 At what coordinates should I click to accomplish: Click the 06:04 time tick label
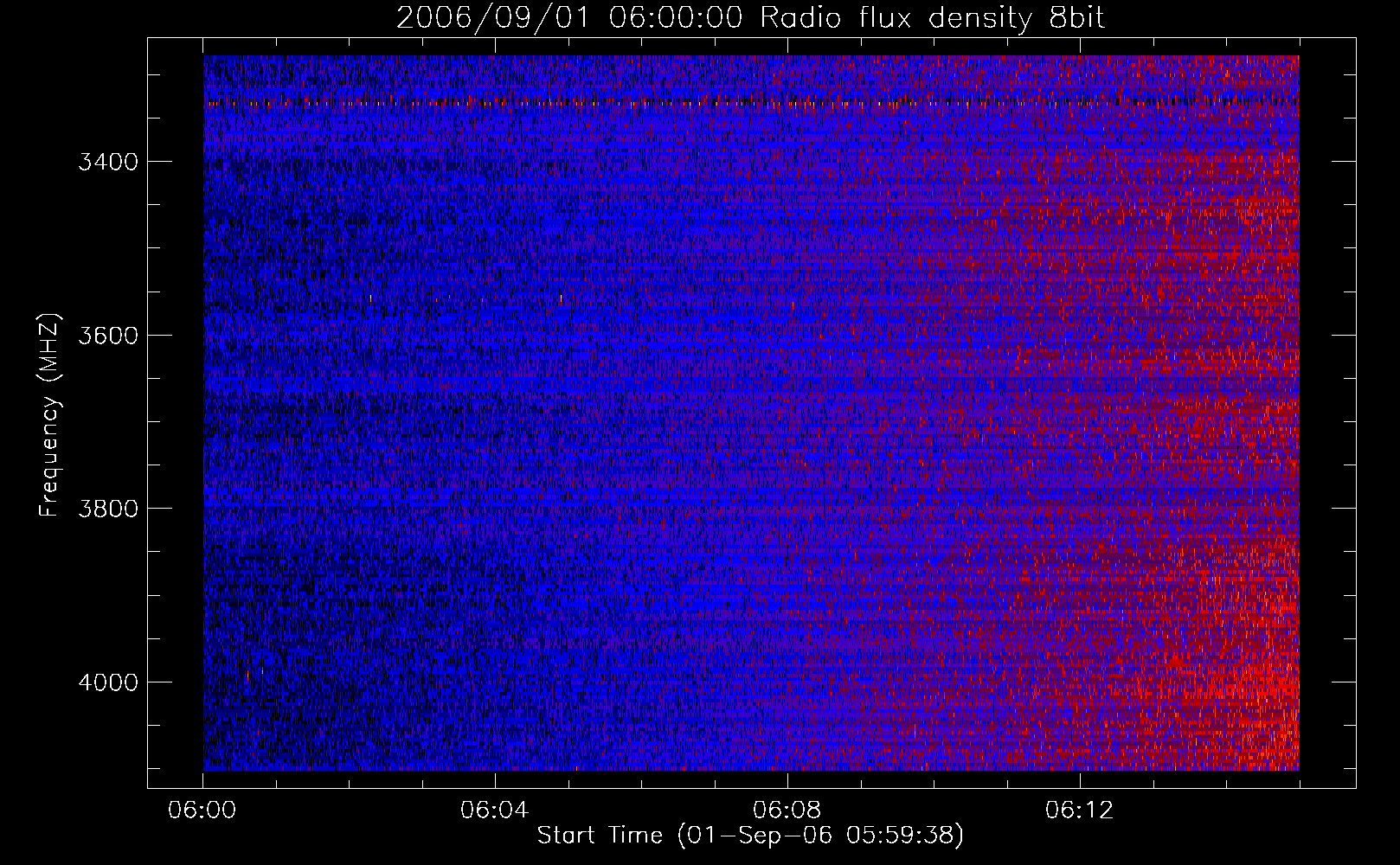pos(495,811)
